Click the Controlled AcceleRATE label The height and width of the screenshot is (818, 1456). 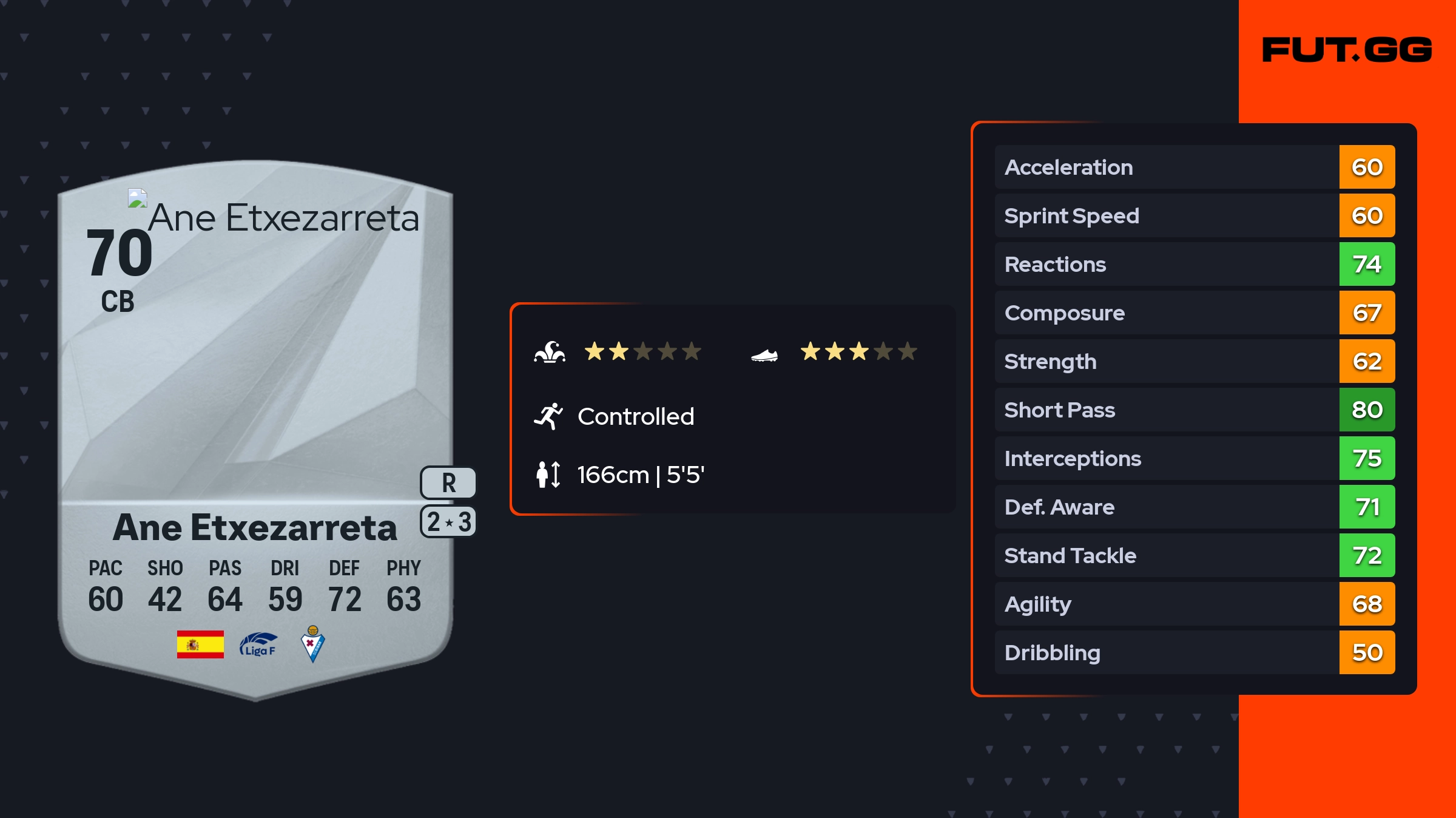[635, 416]
